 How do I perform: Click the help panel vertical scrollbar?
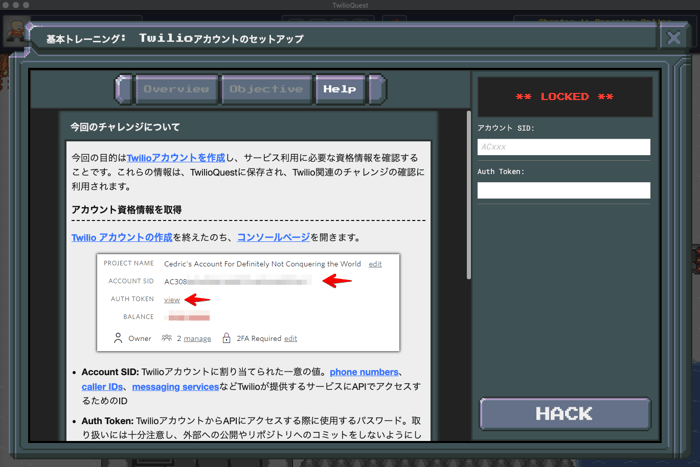coord(468,195)
